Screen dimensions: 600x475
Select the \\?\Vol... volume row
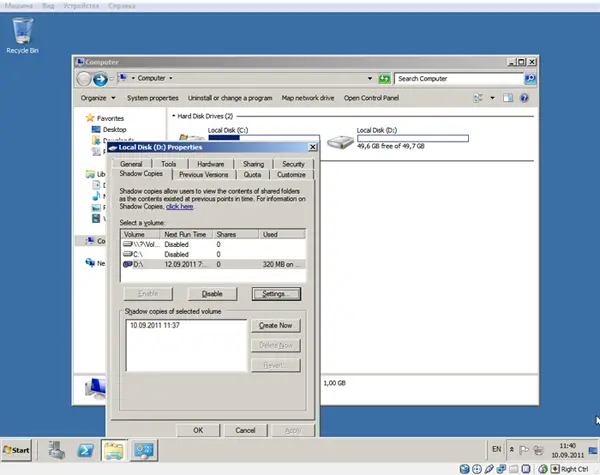pos(214,244)
